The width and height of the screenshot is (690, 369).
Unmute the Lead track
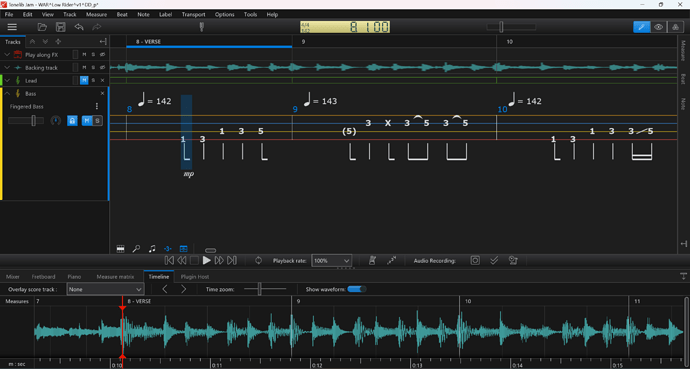click(x=84, y=80)
